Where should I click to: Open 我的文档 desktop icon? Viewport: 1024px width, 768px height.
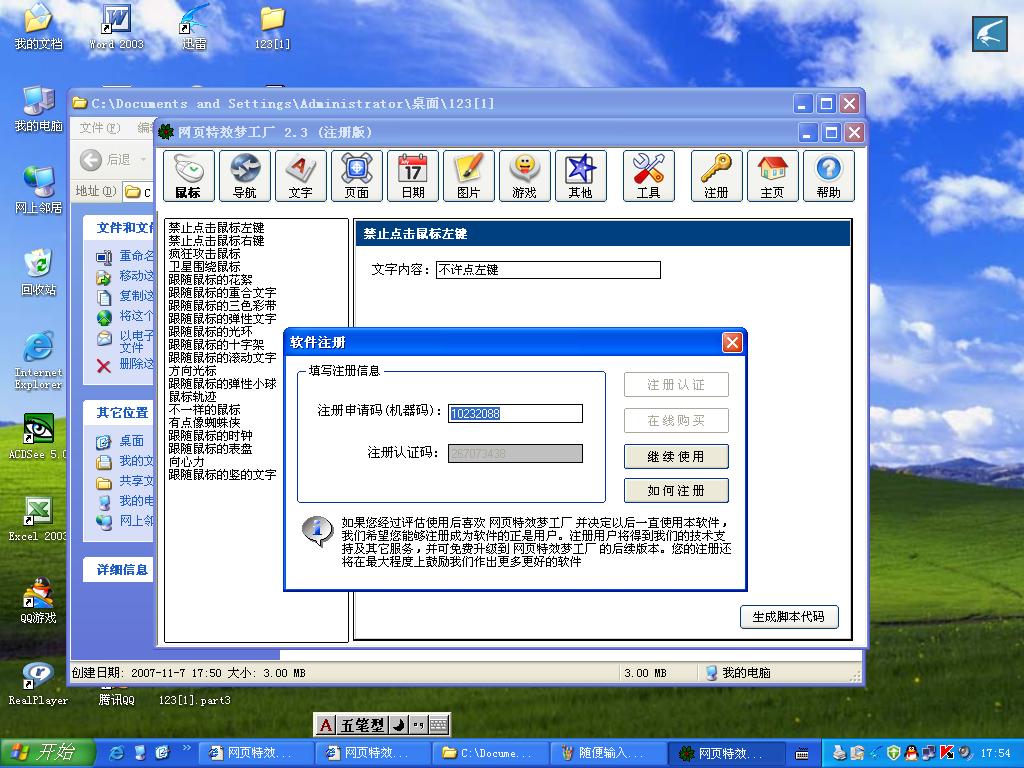point(39,26)
